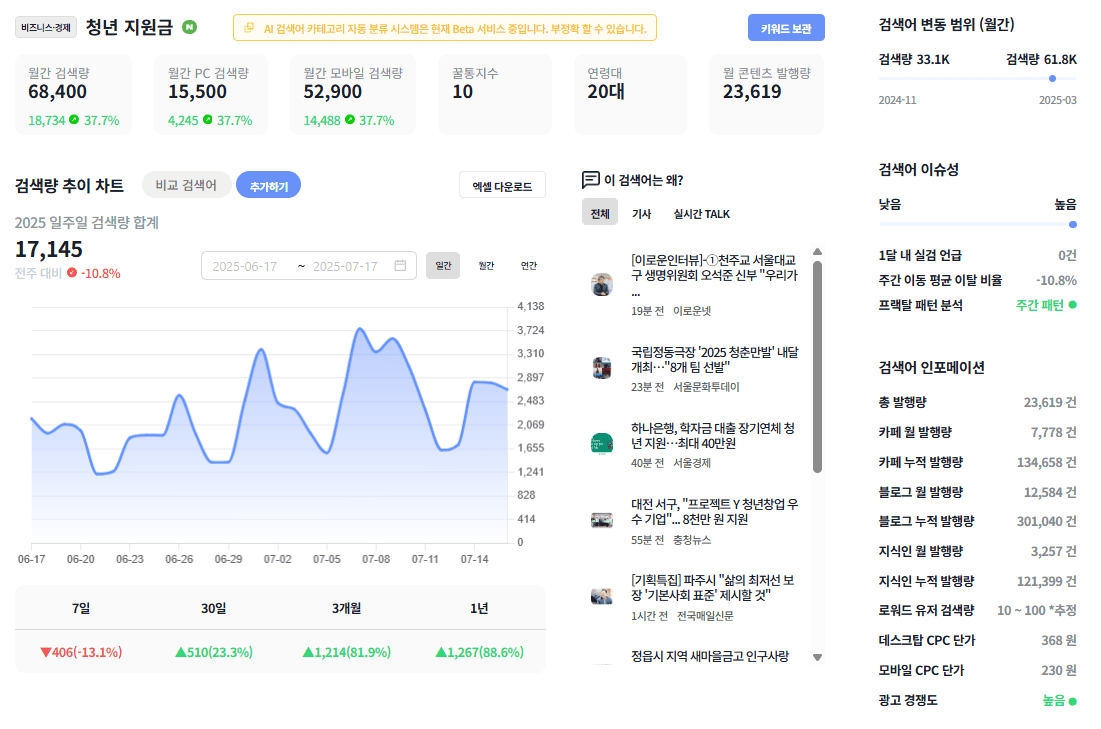Click the scroll-down arrow of the news list
This screenshot has height=729, width=1101.
[817, 657]
